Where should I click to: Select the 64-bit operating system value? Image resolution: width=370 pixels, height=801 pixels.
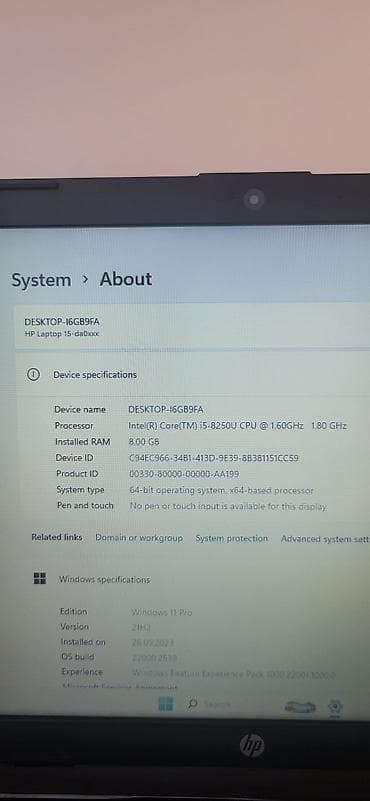[x=221, y=490]
